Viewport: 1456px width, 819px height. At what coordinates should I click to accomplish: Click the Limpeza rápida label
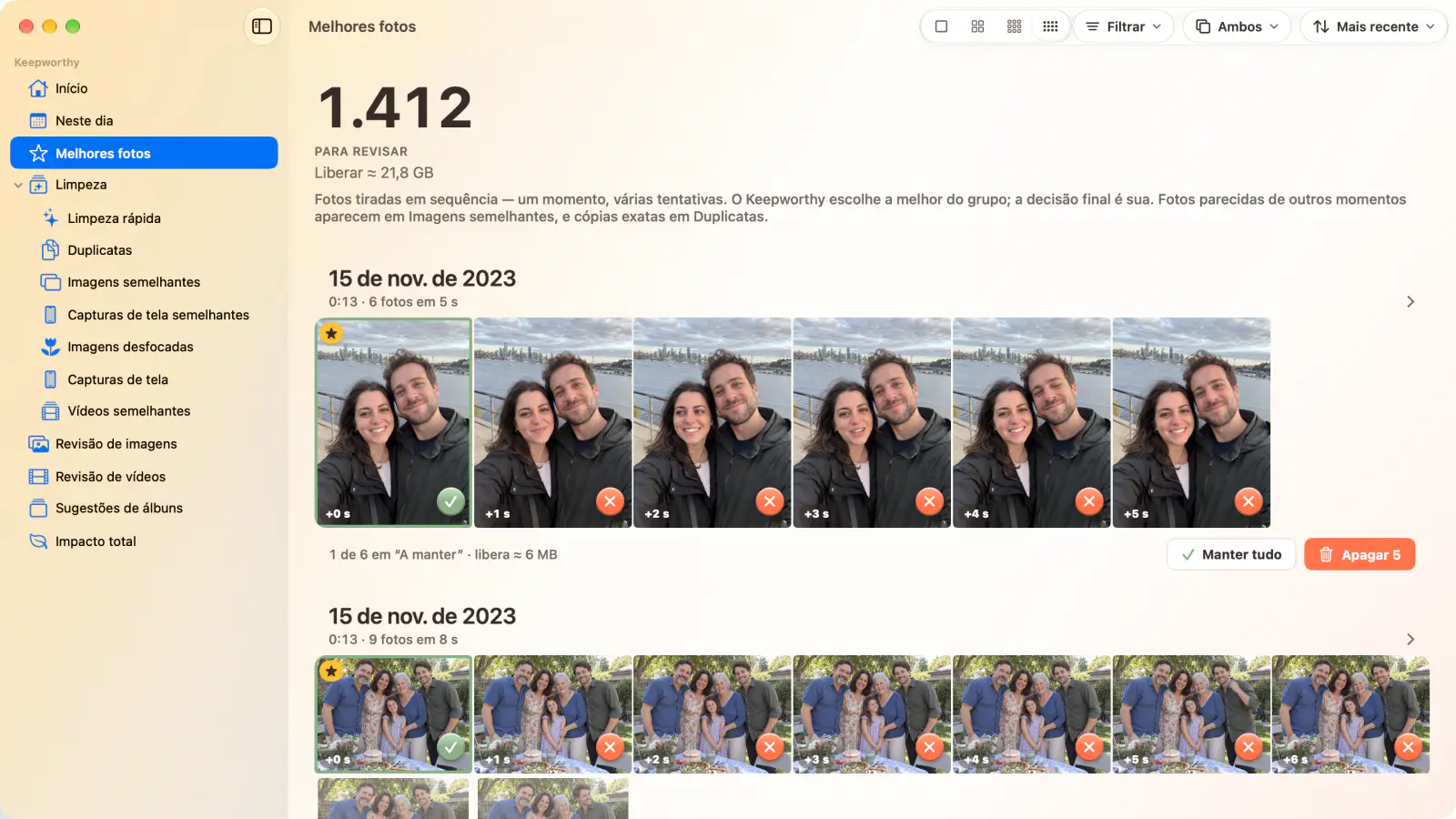(114, 218)
